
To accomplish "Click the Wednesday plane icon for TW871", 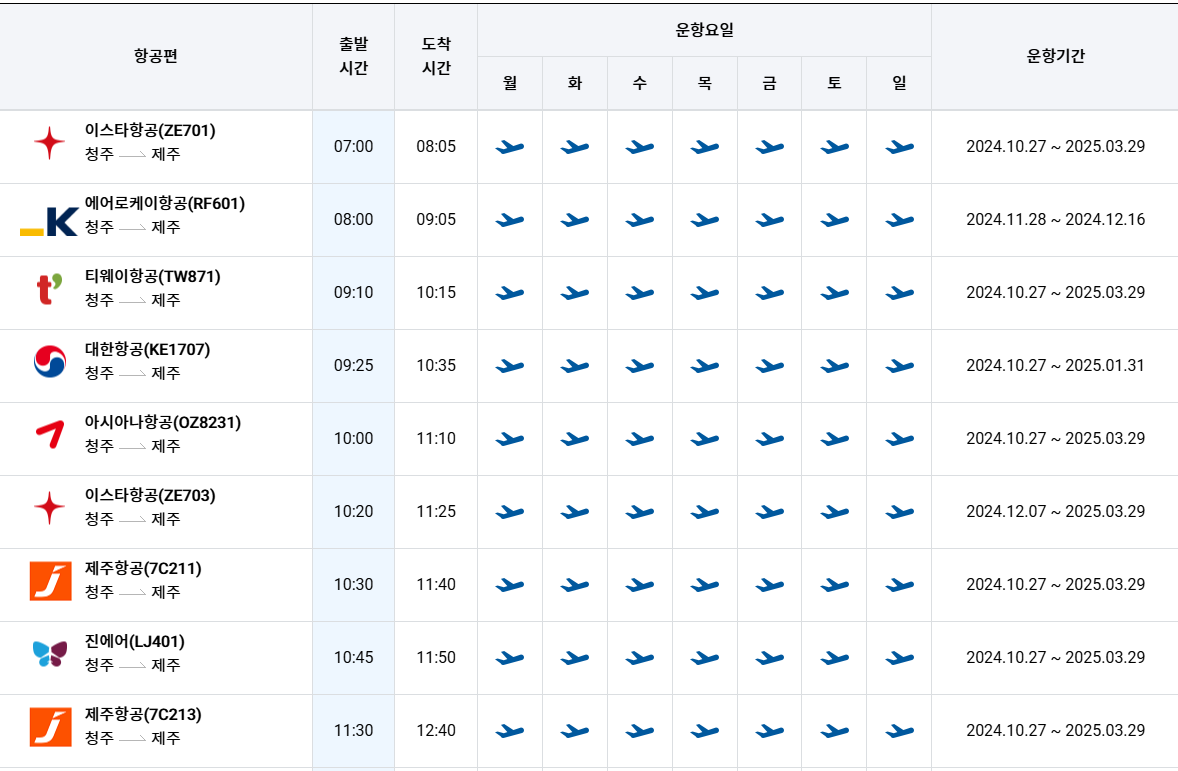I will (x=639, y=293).
